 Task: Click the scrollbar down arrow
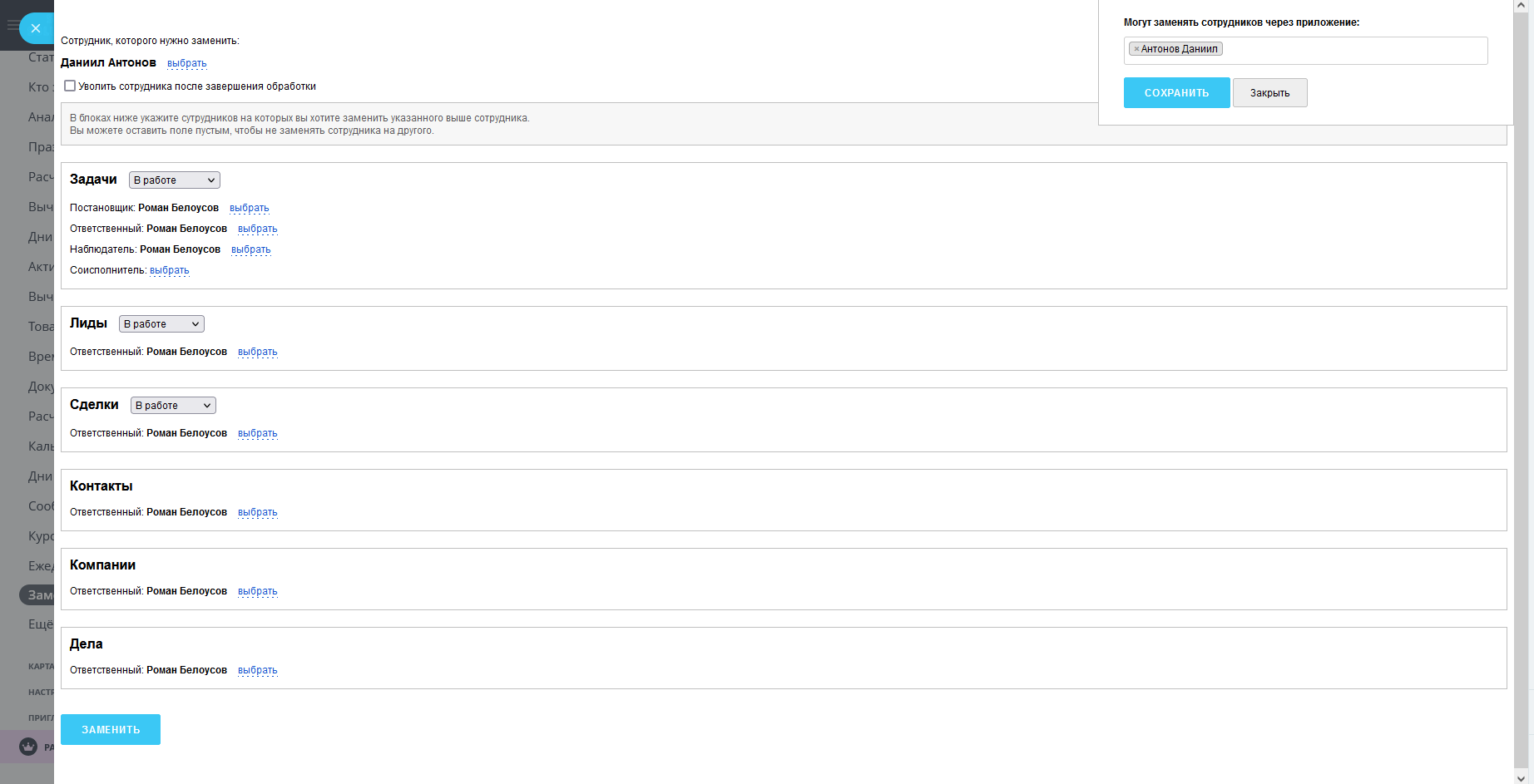pos(1522,778)
